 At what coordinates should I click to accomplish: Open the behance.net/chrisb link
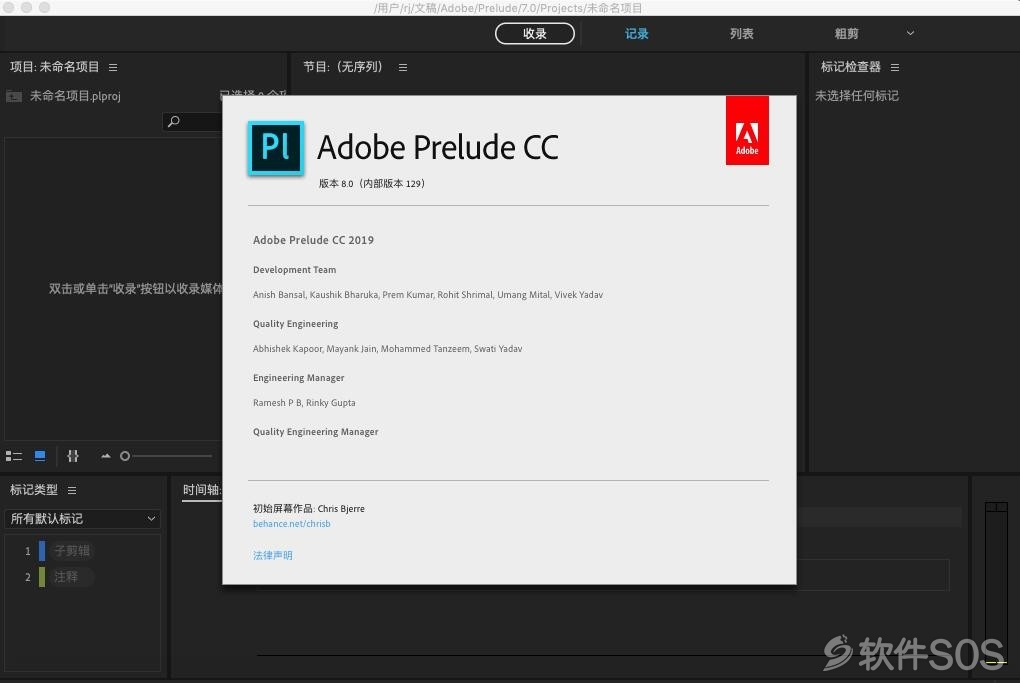pos(291,524)
